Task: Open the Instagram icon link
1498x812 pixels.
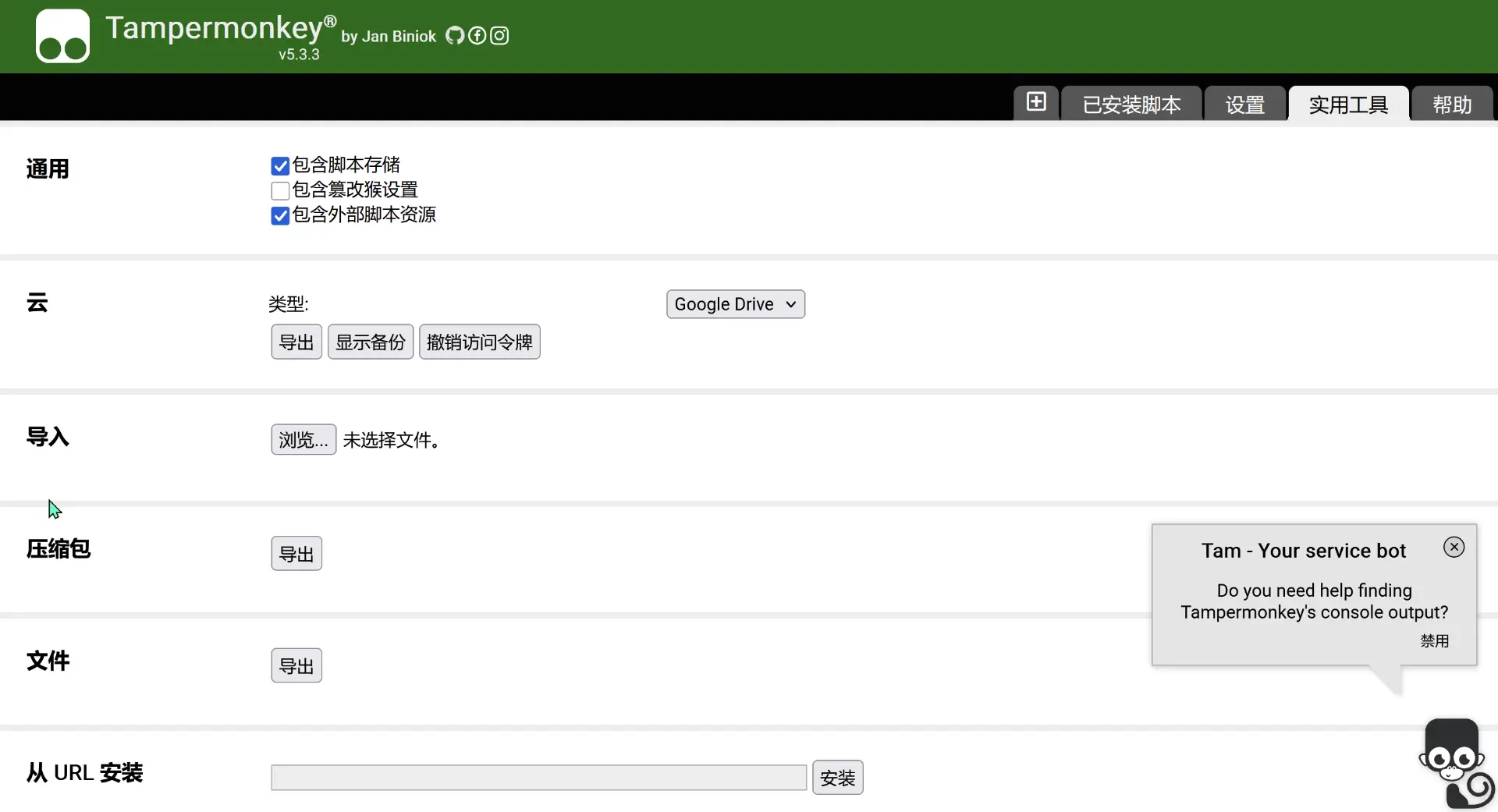Action: 499,36
